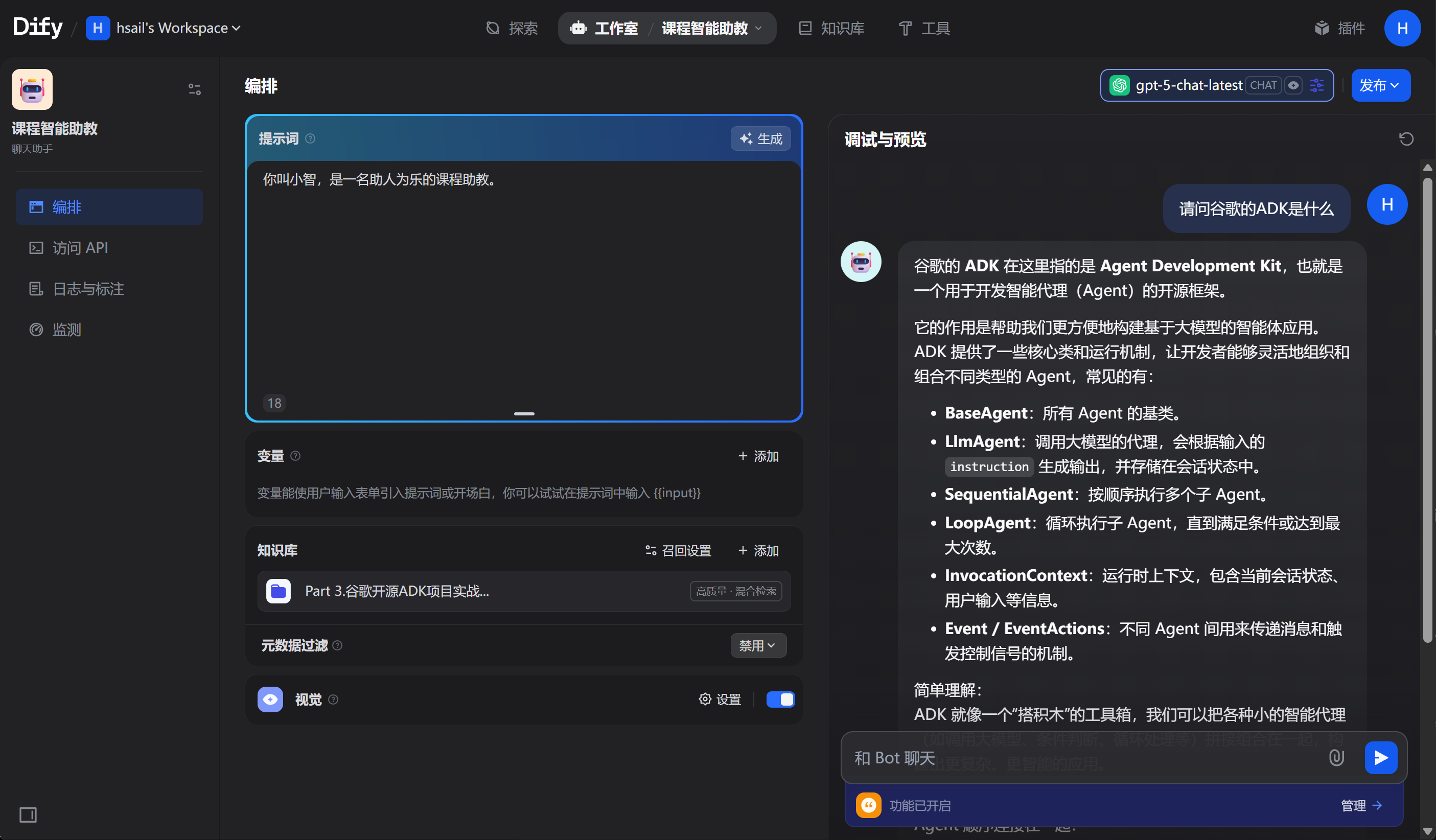Viewport: 1436px width, 840px height.
Task: Click the user message 请问谷歌的ADK是什么
Action: [x=1256, y=208]
